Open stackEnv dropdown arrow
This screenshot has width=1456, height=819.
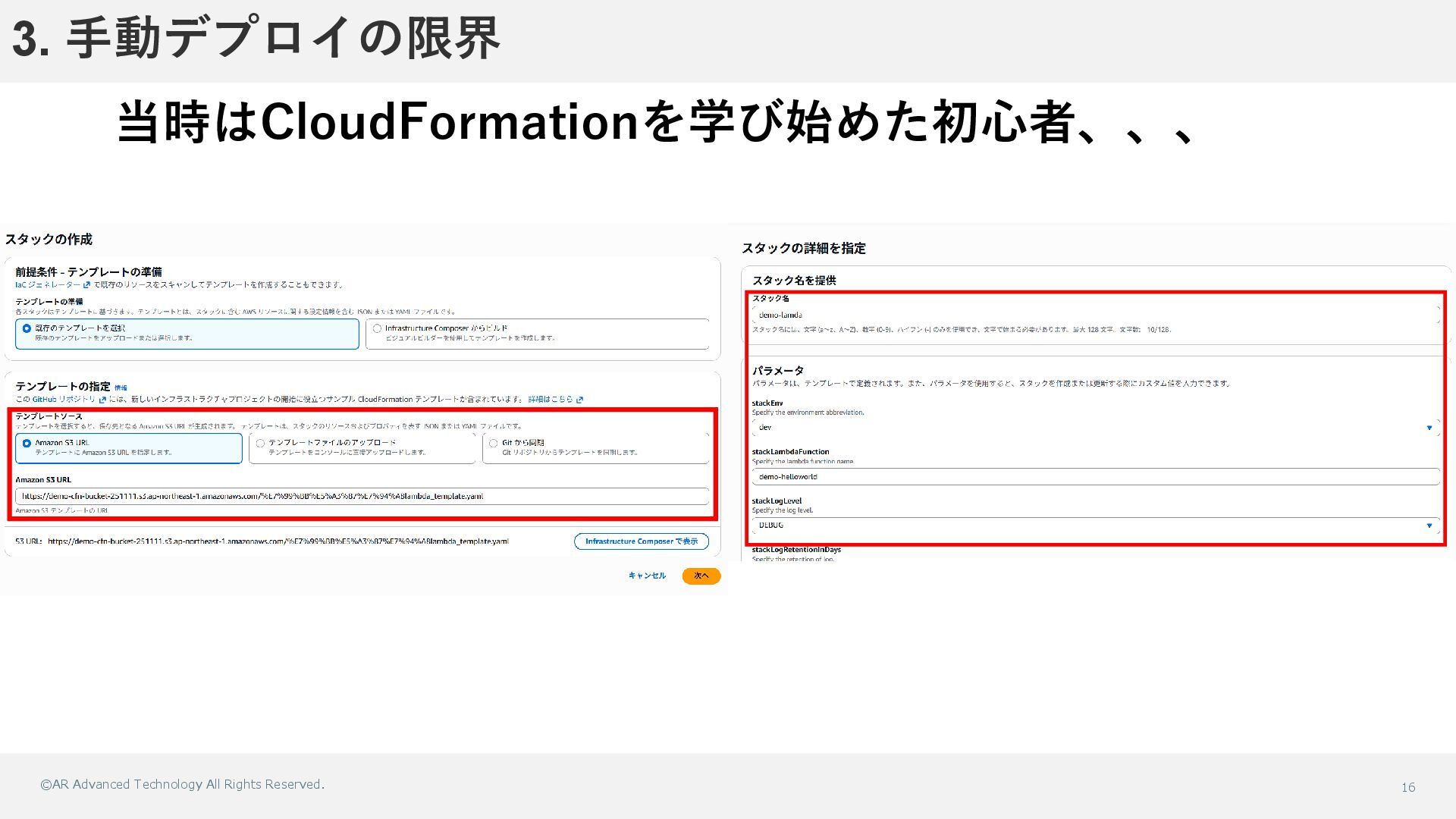click(1429, 428)
